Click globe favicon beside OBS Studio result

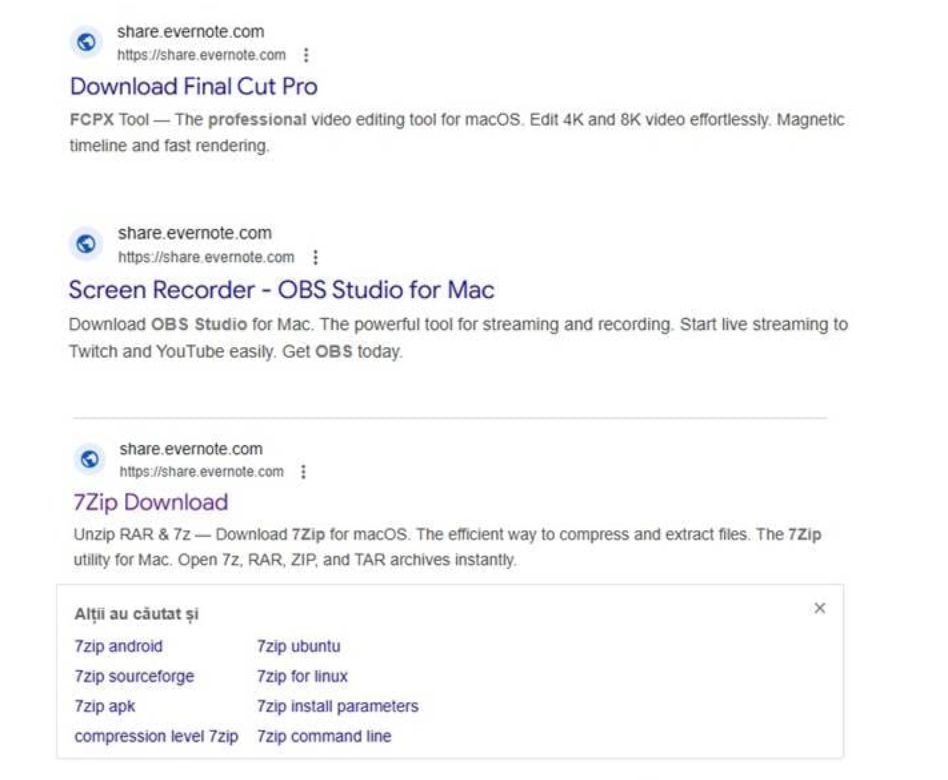(86, 244)
